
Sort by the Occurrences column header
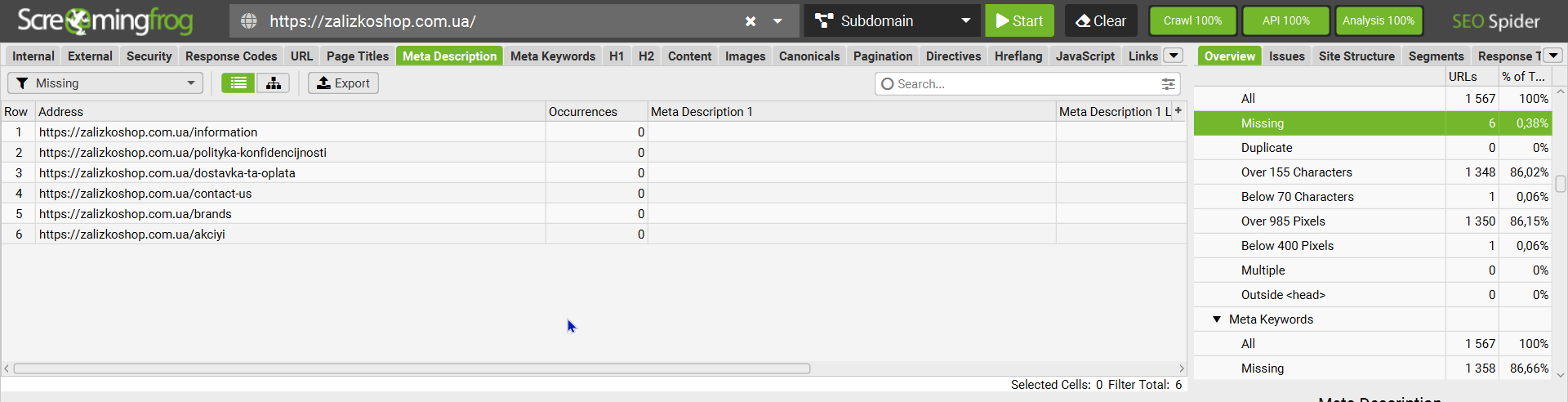pos(596,112)
